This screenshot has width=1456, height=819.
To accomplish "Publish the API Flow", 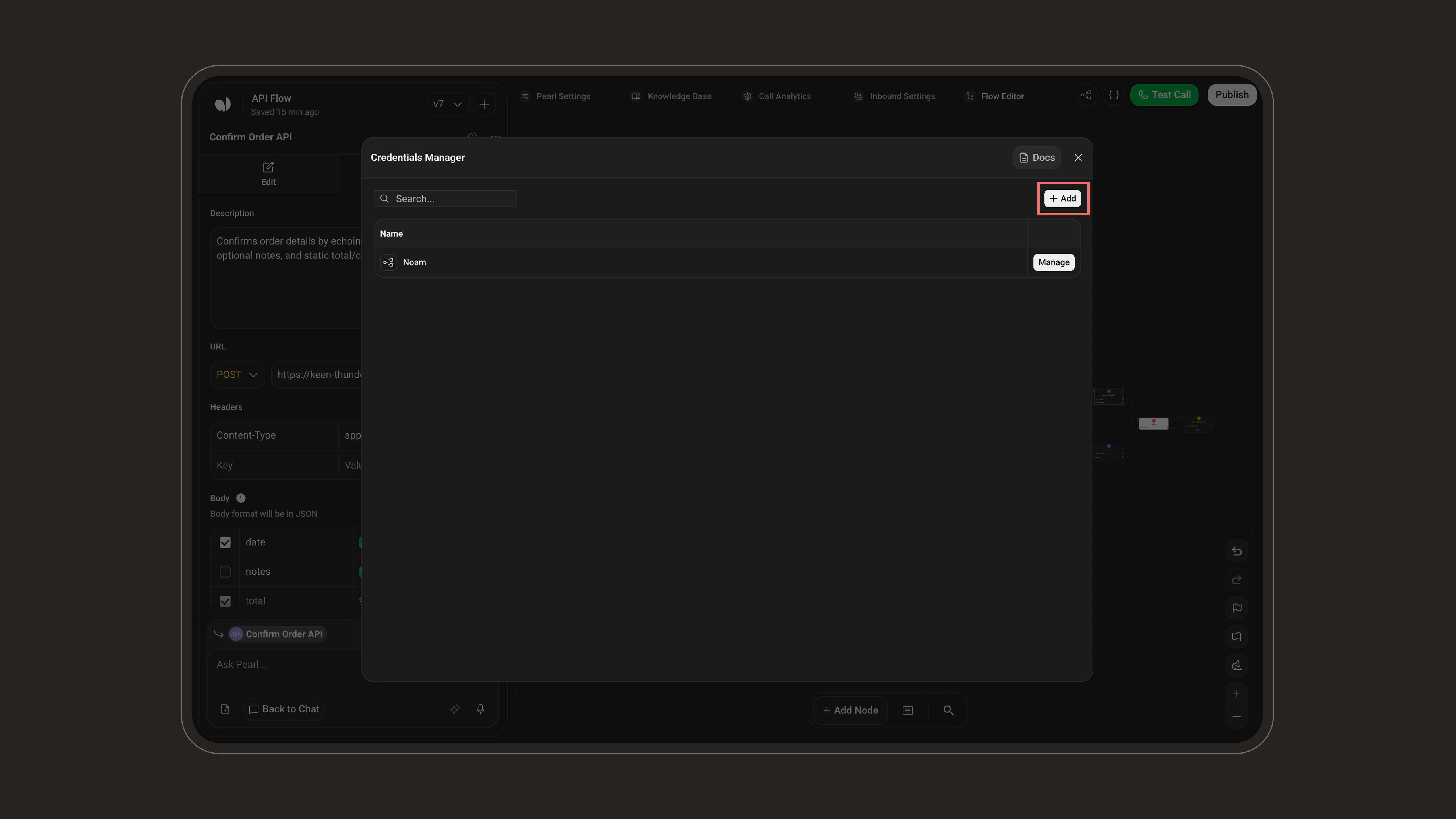I will tap(1232, 95).
